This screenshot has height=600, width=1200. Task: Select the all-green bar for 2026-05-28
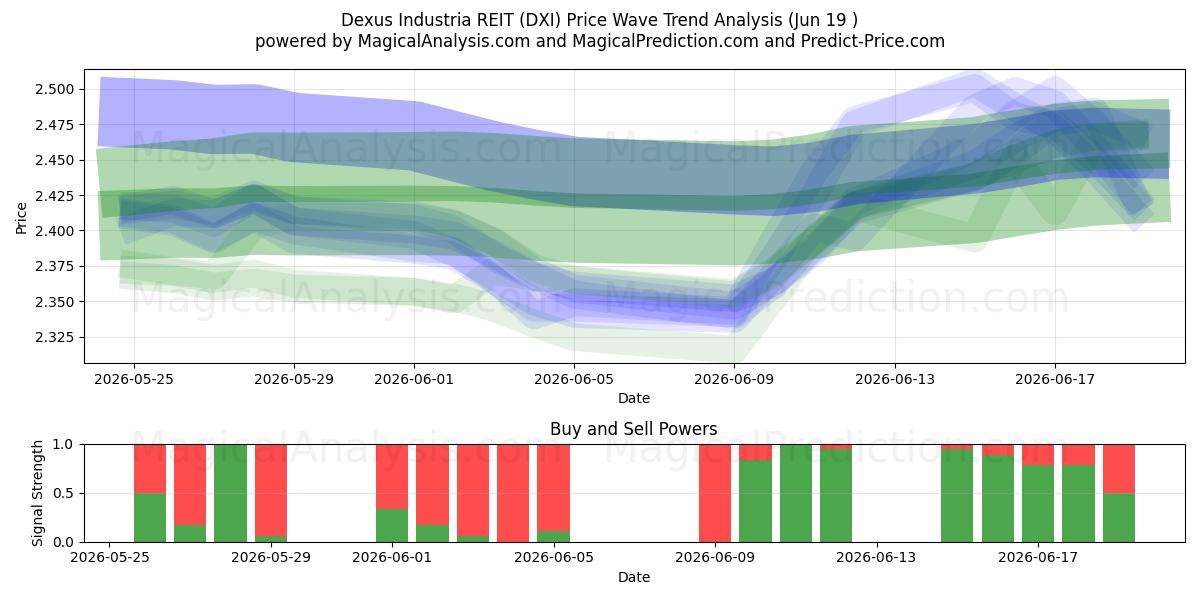click(x=230, y=493)
